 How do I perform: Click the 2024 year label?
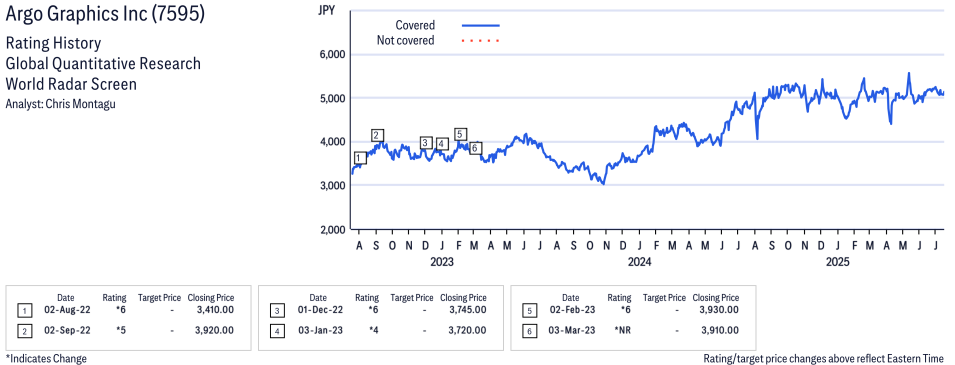pyautogui.click(x=640, y=263)
